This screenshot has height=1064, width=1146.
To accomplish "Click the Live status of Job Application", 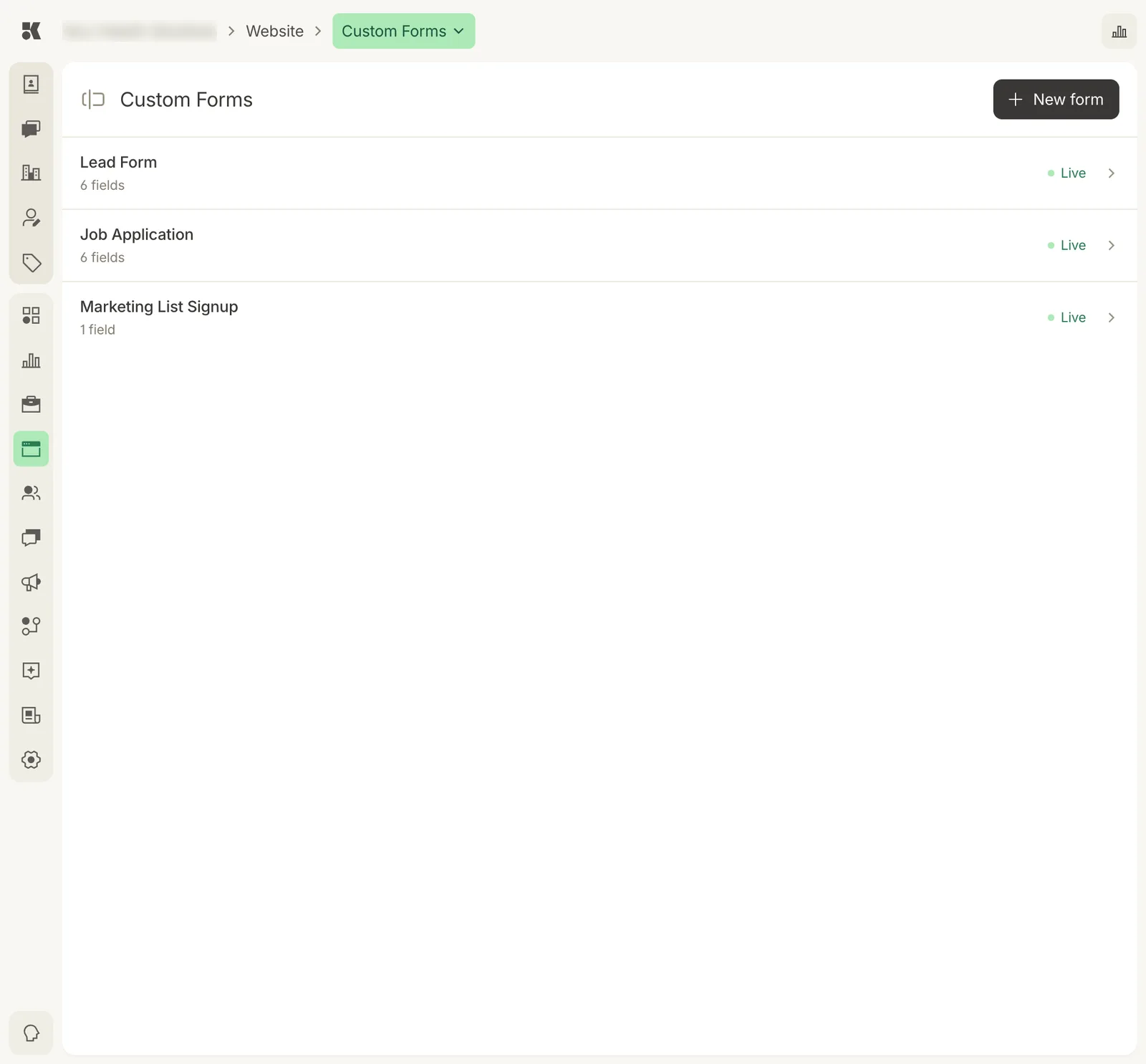I will [1066, 246].
